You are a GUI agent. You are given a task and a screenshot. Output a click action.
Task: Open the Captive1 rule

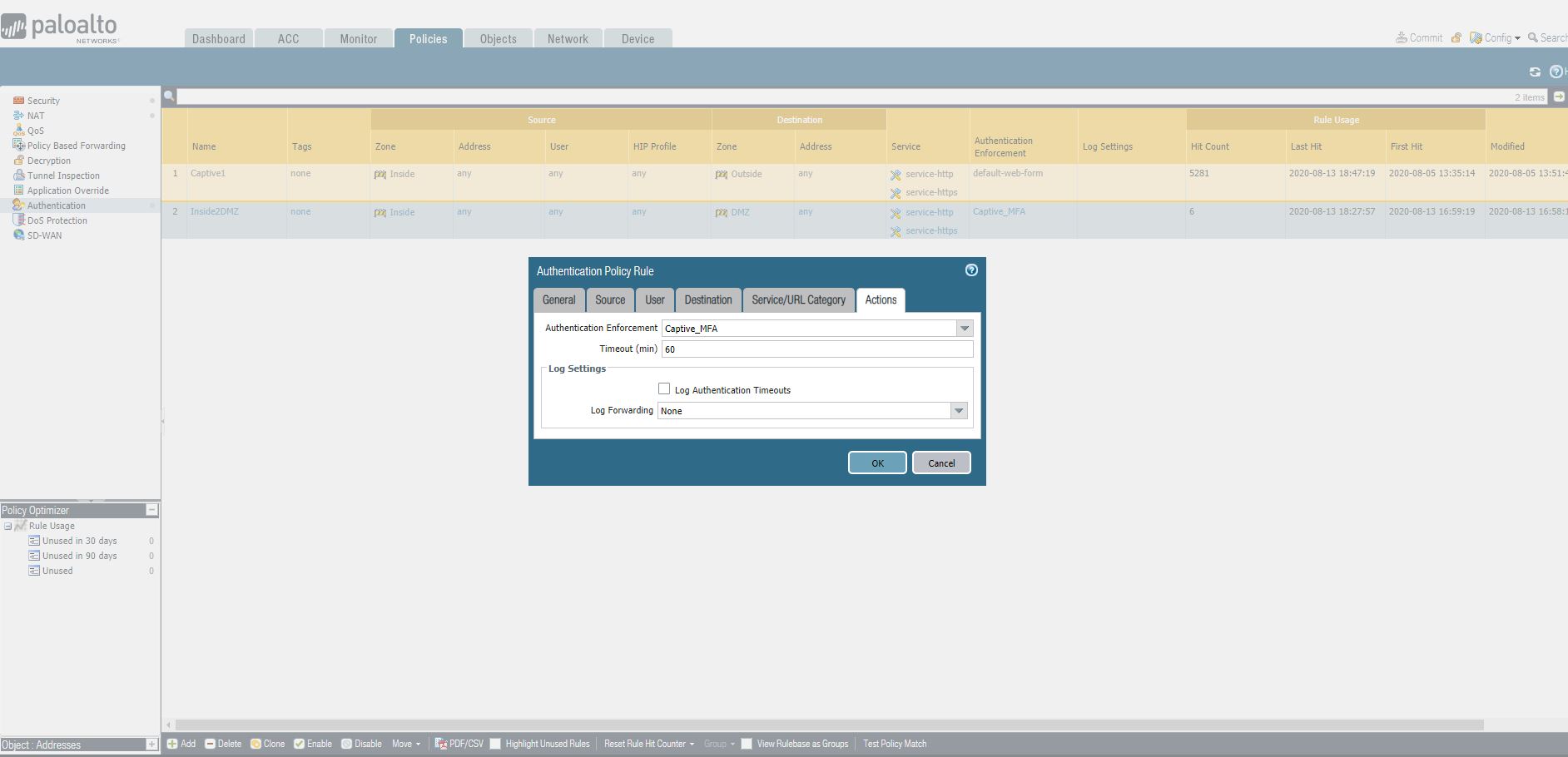tap(208, 173)
